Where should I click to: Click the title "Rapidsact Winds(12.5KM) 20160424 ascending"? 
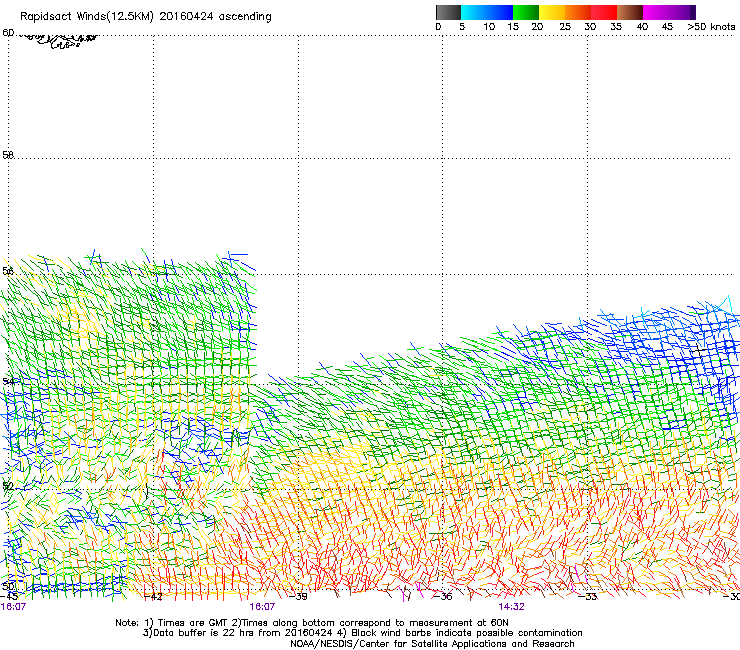(146, 17)
